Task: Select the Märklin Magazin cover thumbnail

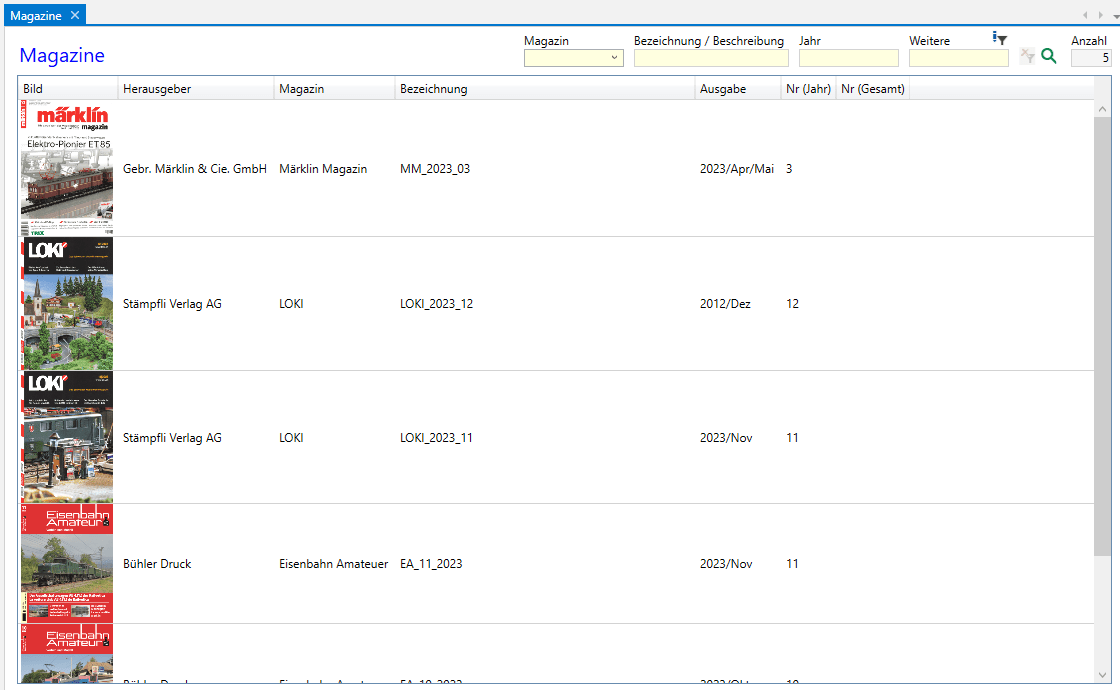Action: [x=67, y=169]
